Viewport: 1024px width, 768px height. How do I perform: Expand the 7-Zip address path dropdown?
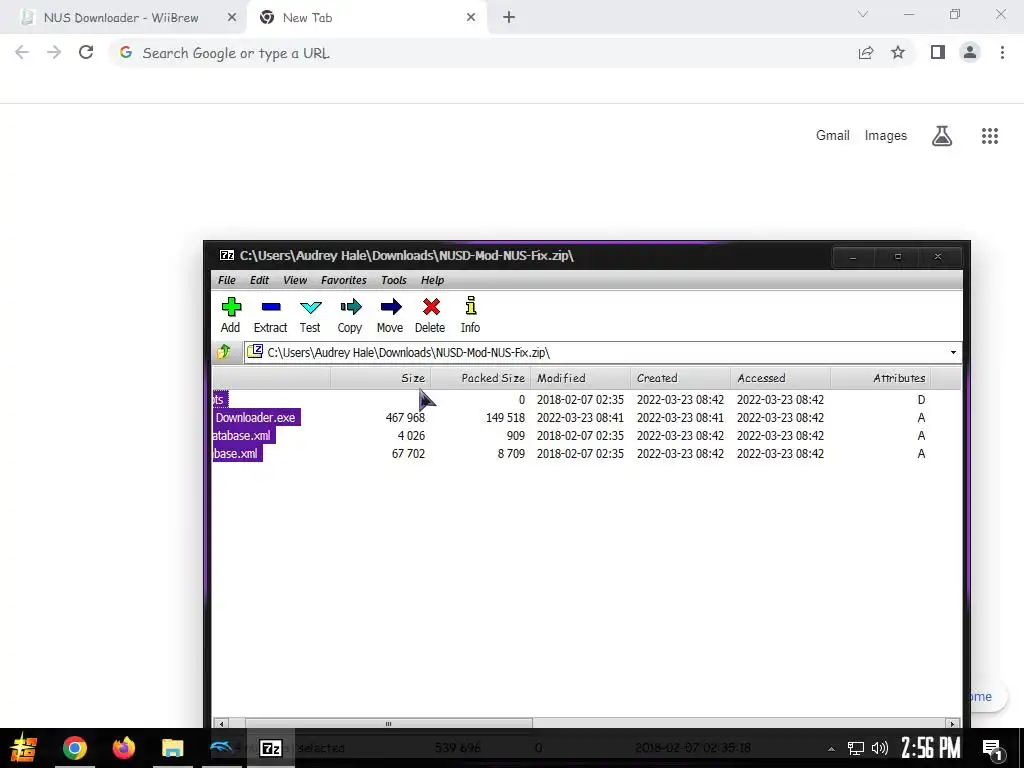click(x=953, y=353)
